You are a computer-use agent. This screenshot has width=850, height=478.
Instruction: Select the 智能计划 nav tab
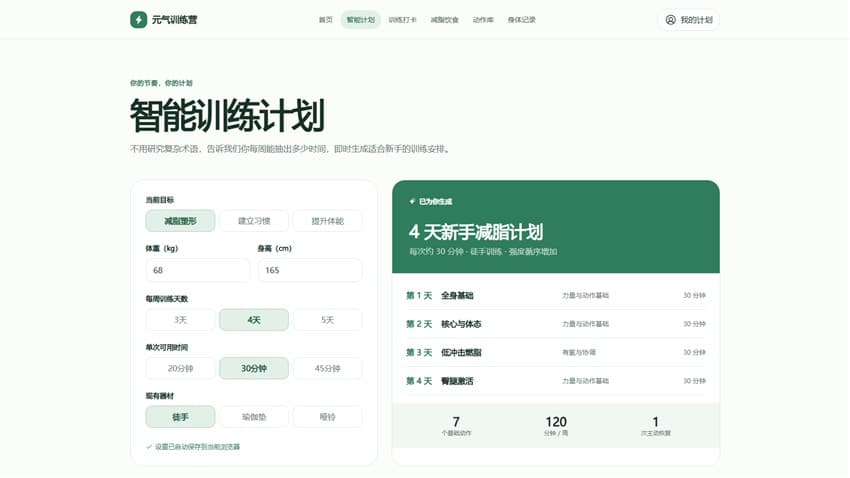click(x=360, y=20)
